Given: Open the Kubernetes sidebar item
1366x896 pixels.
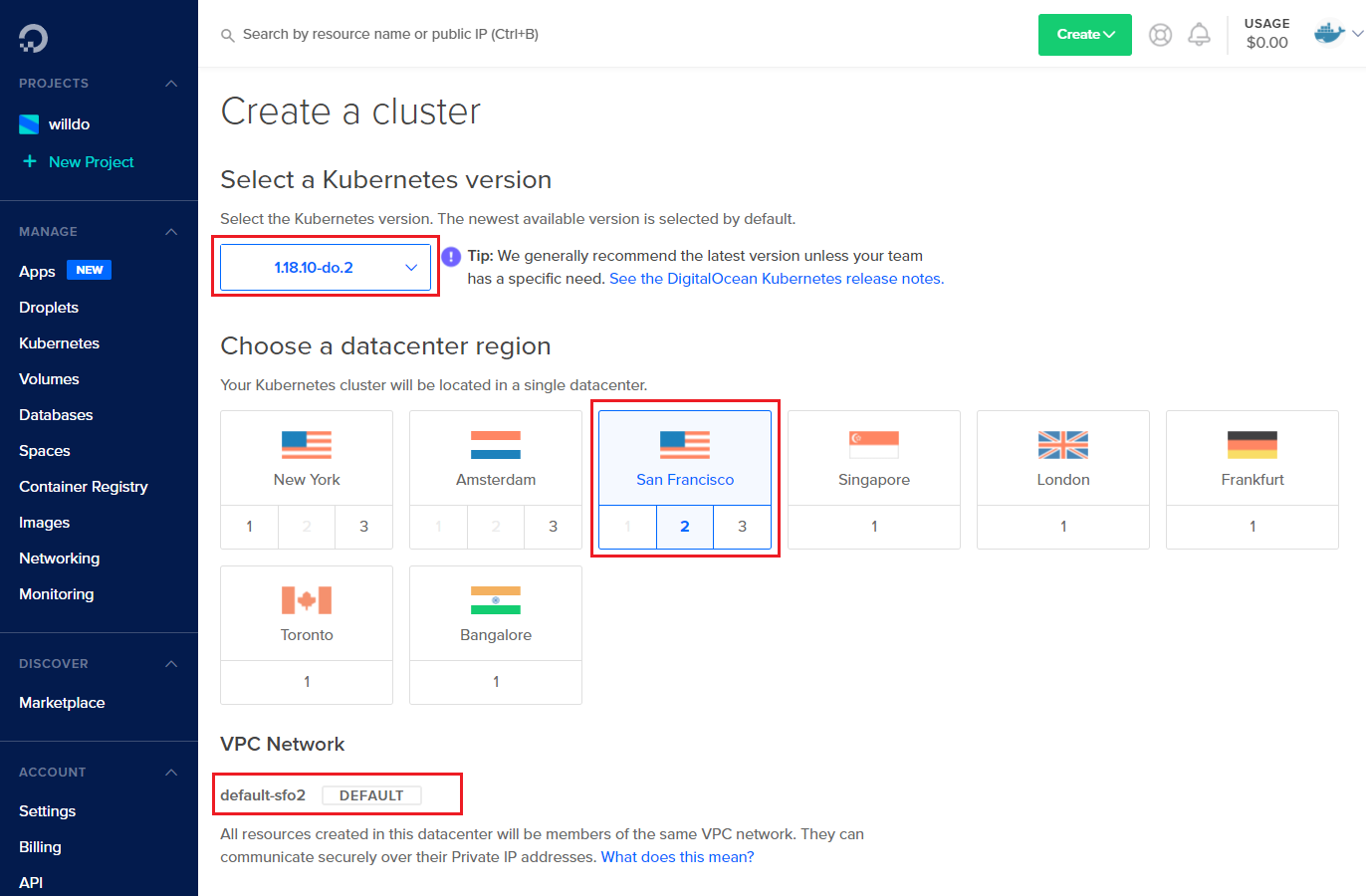Looking at the screenshot, I should point(60,343).
